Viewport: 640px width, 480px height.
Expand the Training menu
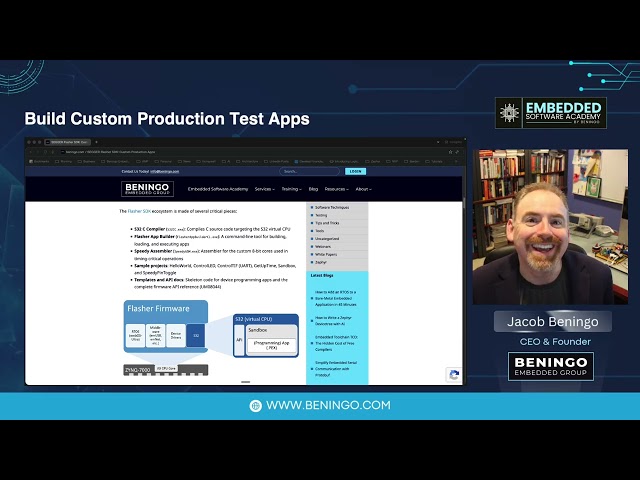tap(291, 189)
